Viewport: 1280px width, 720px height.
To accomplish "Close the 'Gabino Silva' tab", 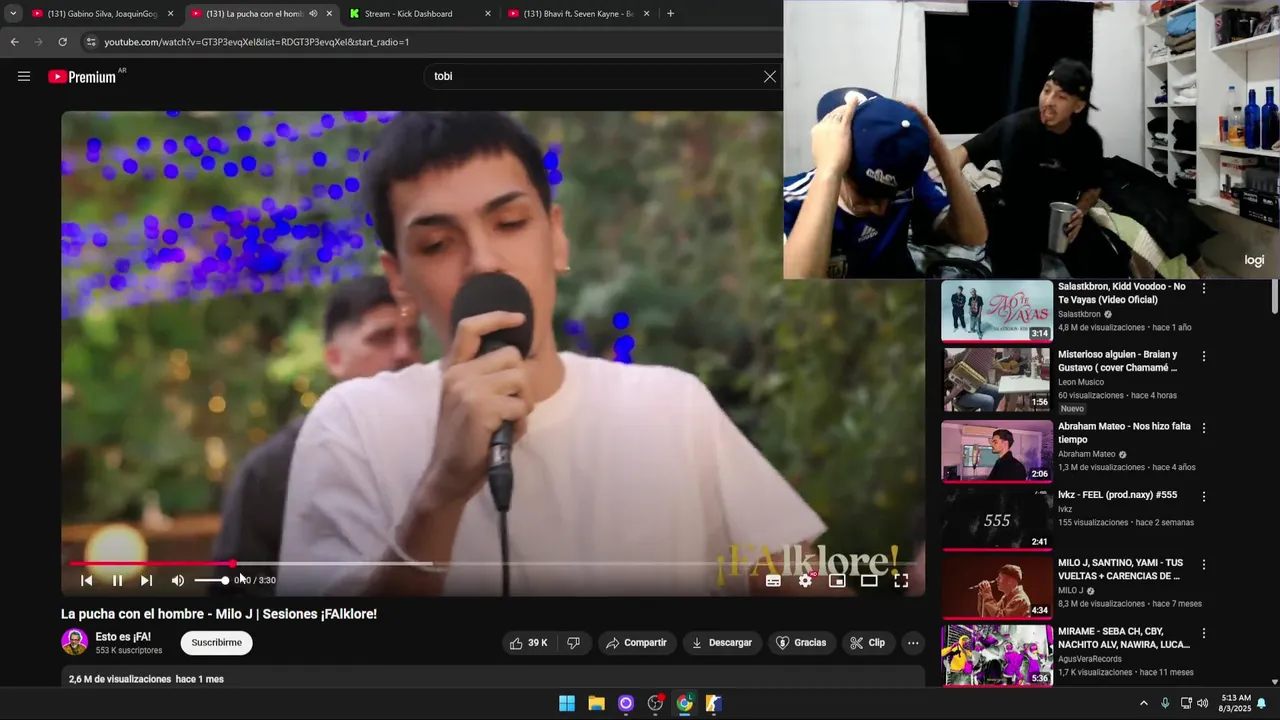I will pos(170,14).
